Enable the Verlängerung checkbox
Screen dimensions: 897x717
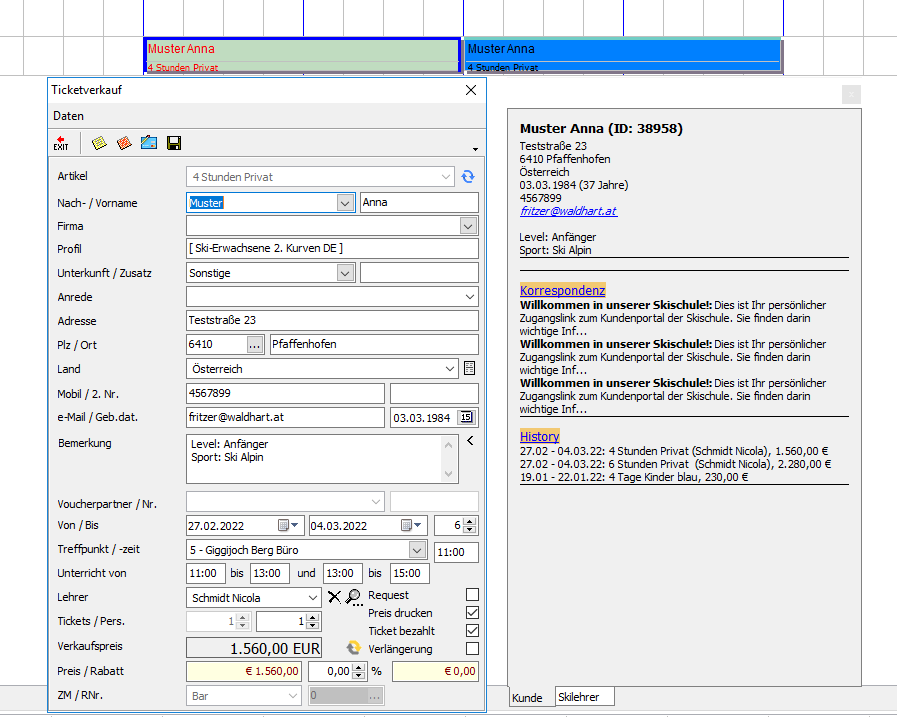[x=473, y=649]
